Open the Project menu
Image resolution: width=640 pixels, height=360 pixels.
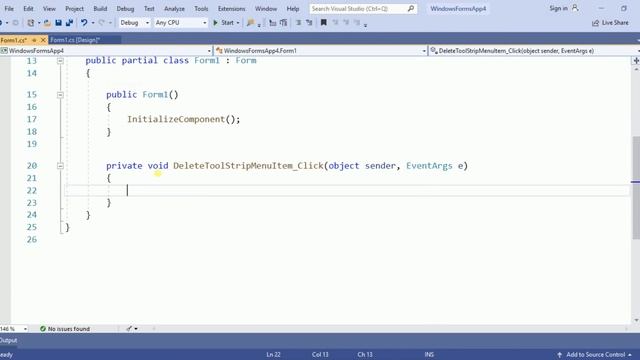74,8
